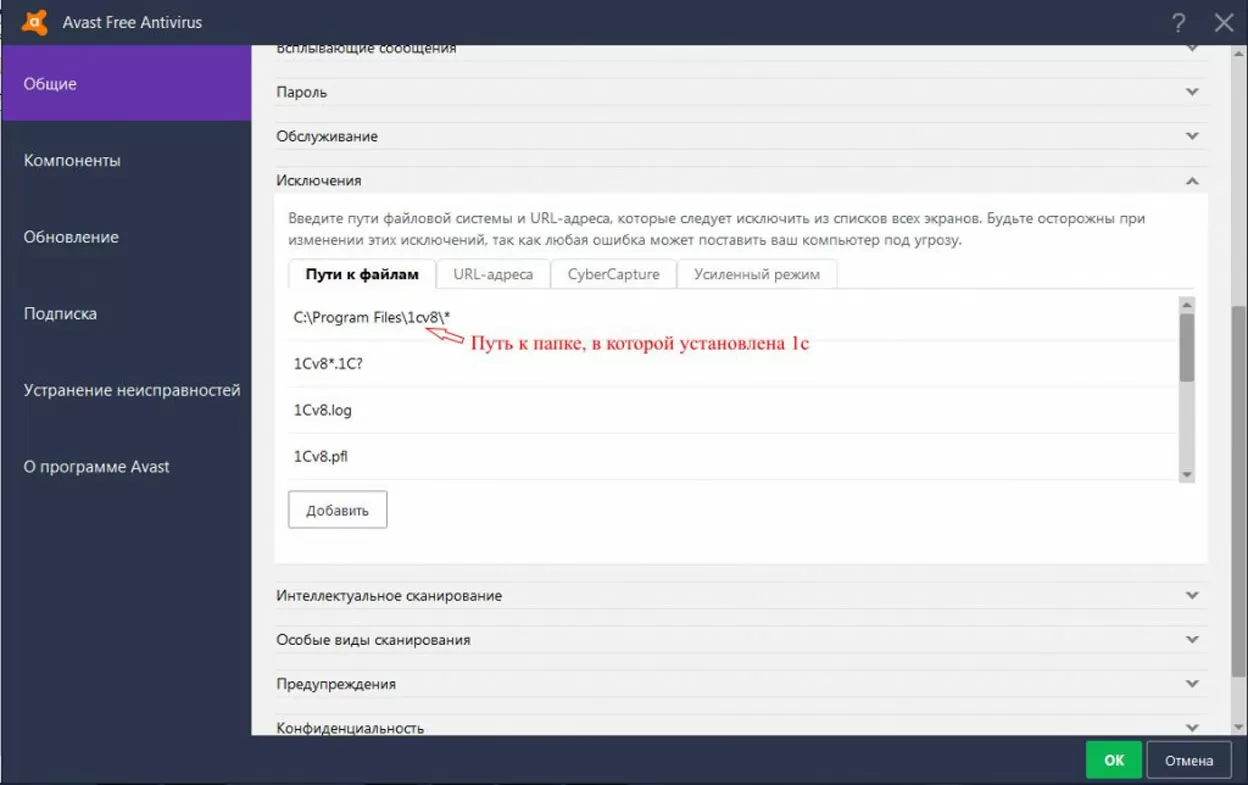Click the Отмена button
The height and width of the screenshot is (785, 1248).
click(x=1189, y=760)
